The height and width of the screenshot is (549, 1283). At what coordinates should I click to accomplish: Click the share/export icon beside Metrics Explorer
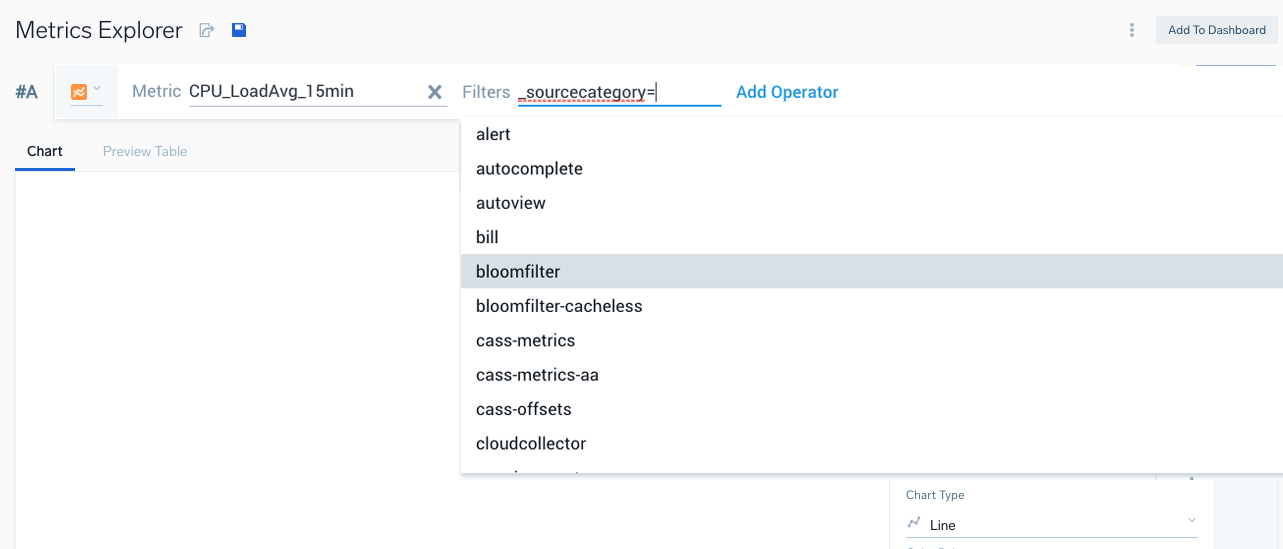(207, 30)
